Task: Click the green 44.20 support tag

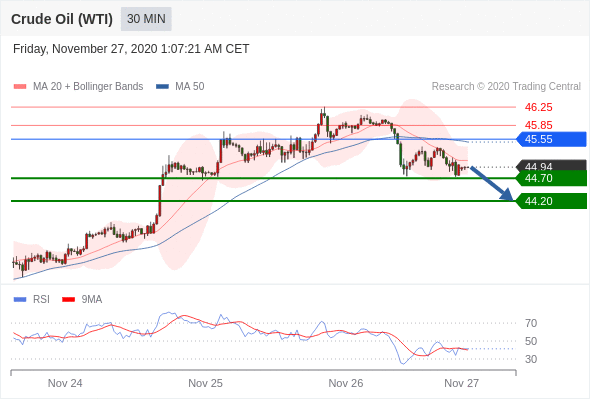Action: point(551,201)
